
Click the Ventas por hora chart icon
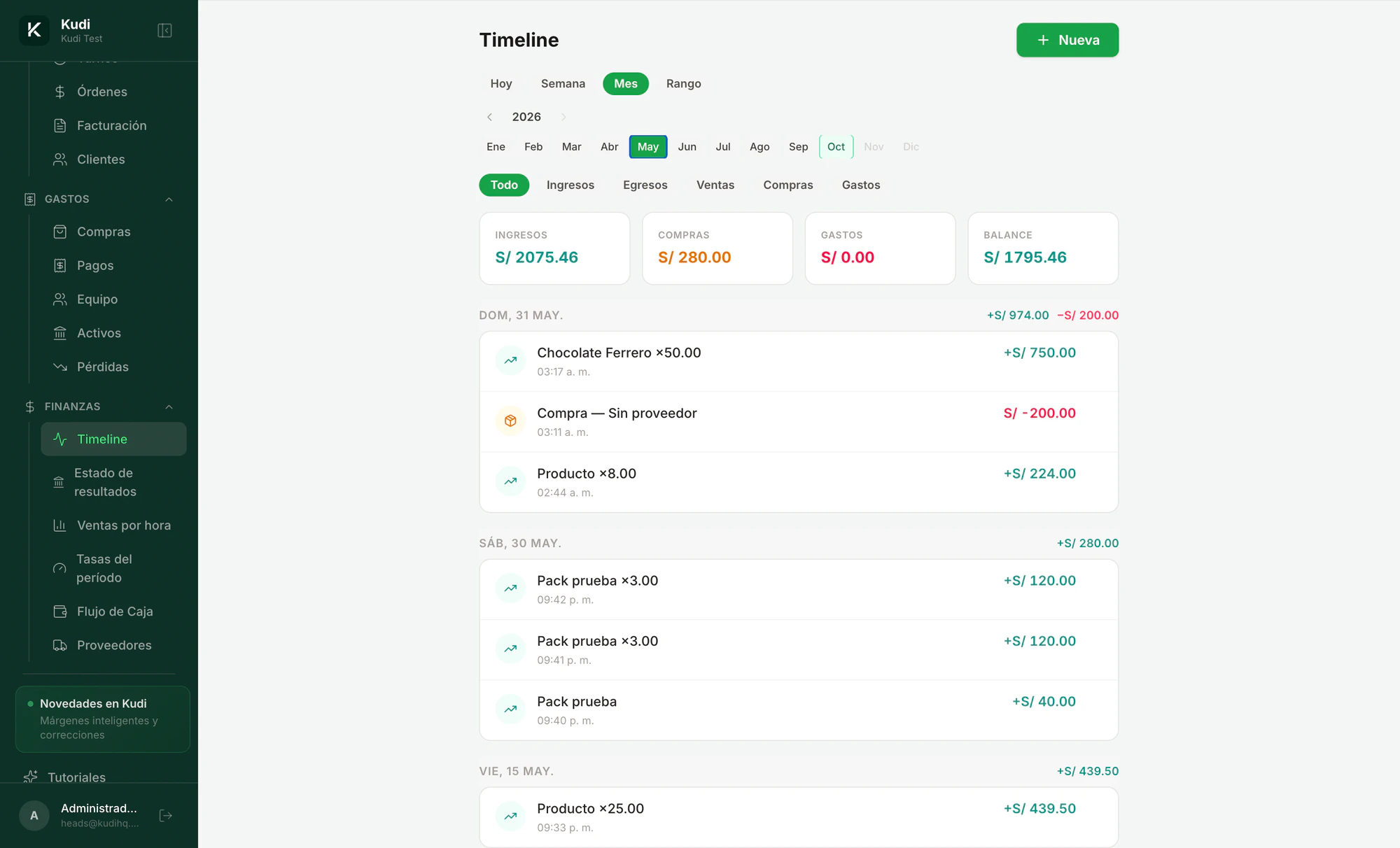[60, 525]
